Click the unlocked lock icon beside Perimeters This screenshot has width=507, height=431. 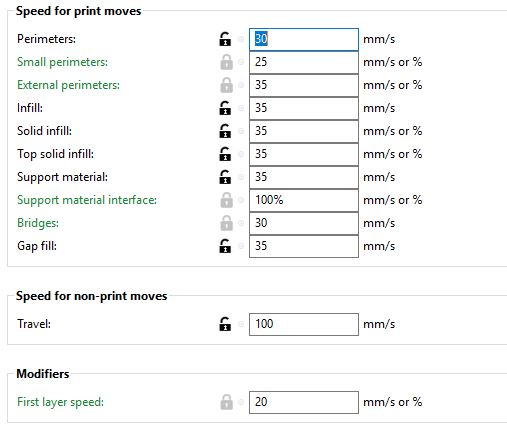click(225, 39)
